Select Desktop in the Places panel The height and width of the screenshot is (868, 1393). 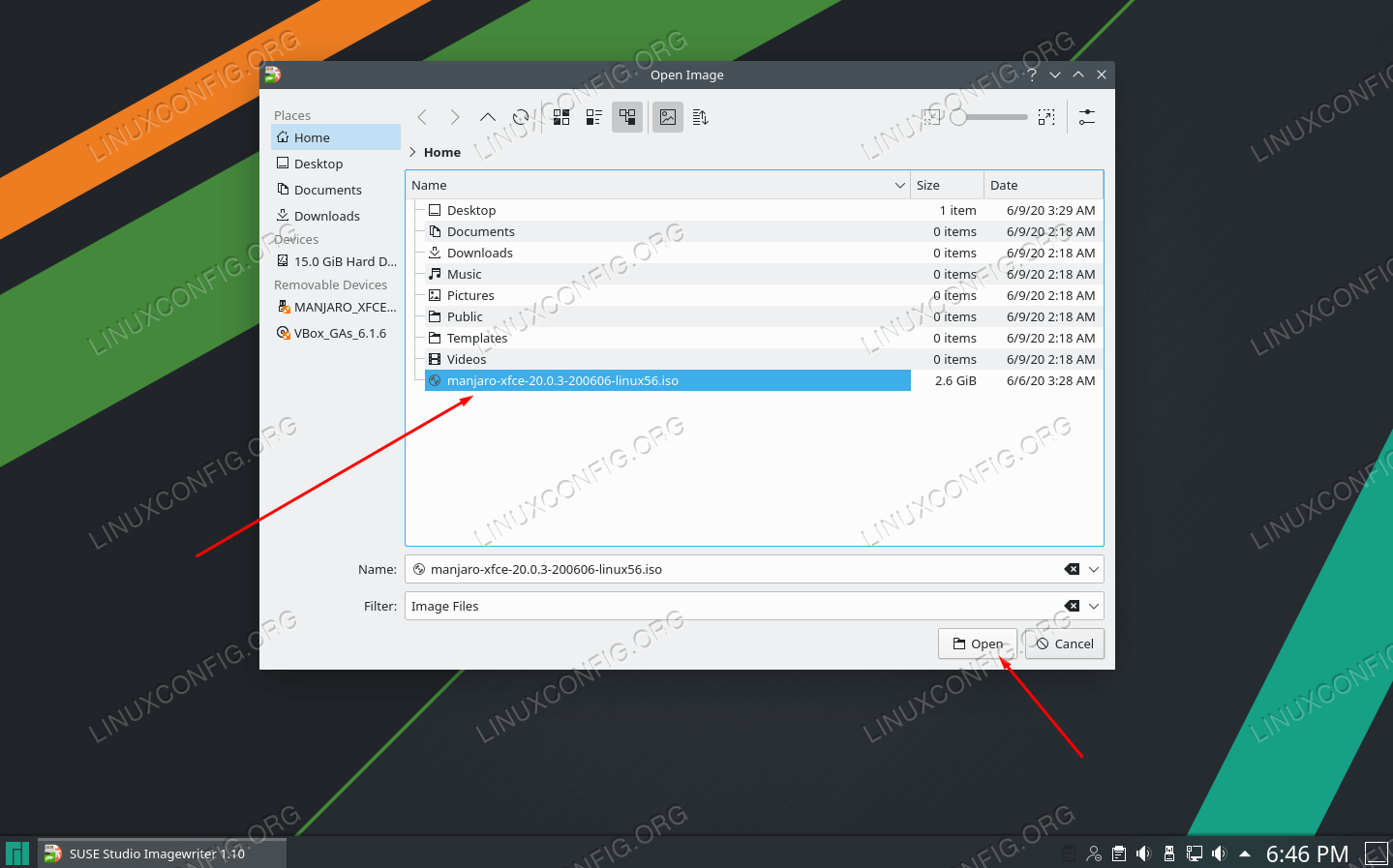point(336,164)
